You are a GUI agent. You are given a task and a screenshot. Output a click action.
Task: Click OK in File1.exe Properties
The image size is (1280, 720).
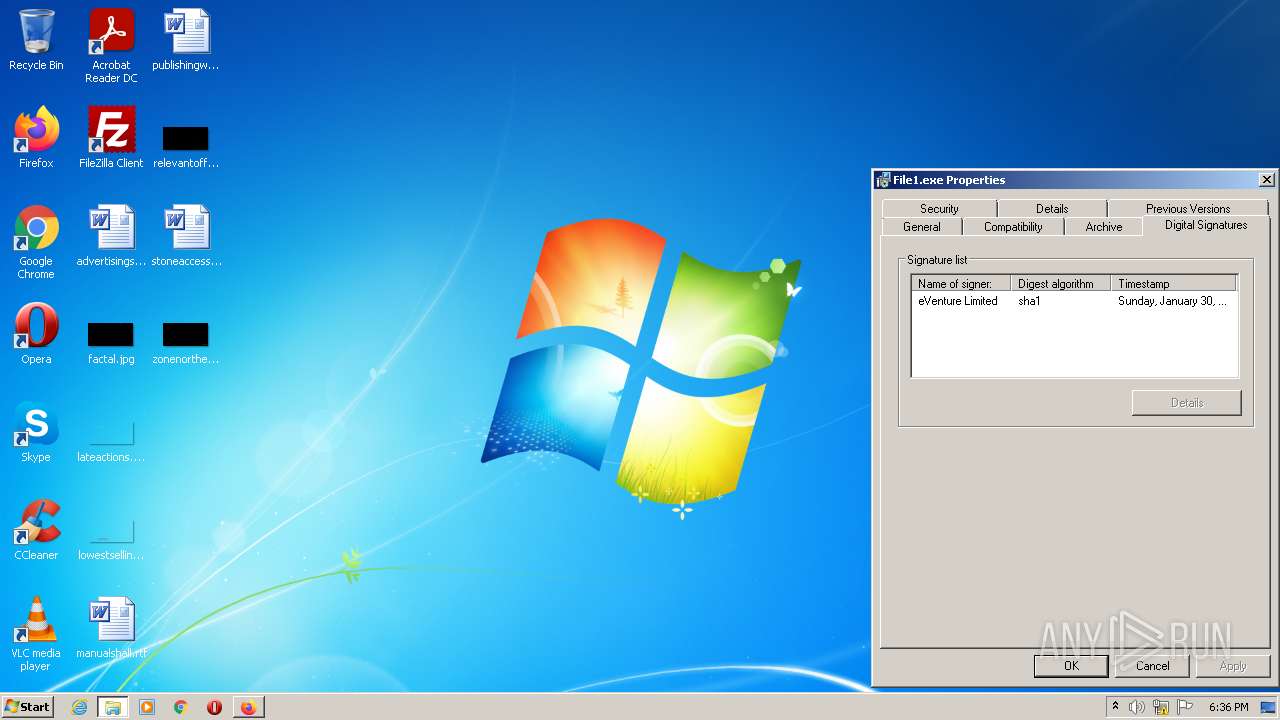(1071, 666)
